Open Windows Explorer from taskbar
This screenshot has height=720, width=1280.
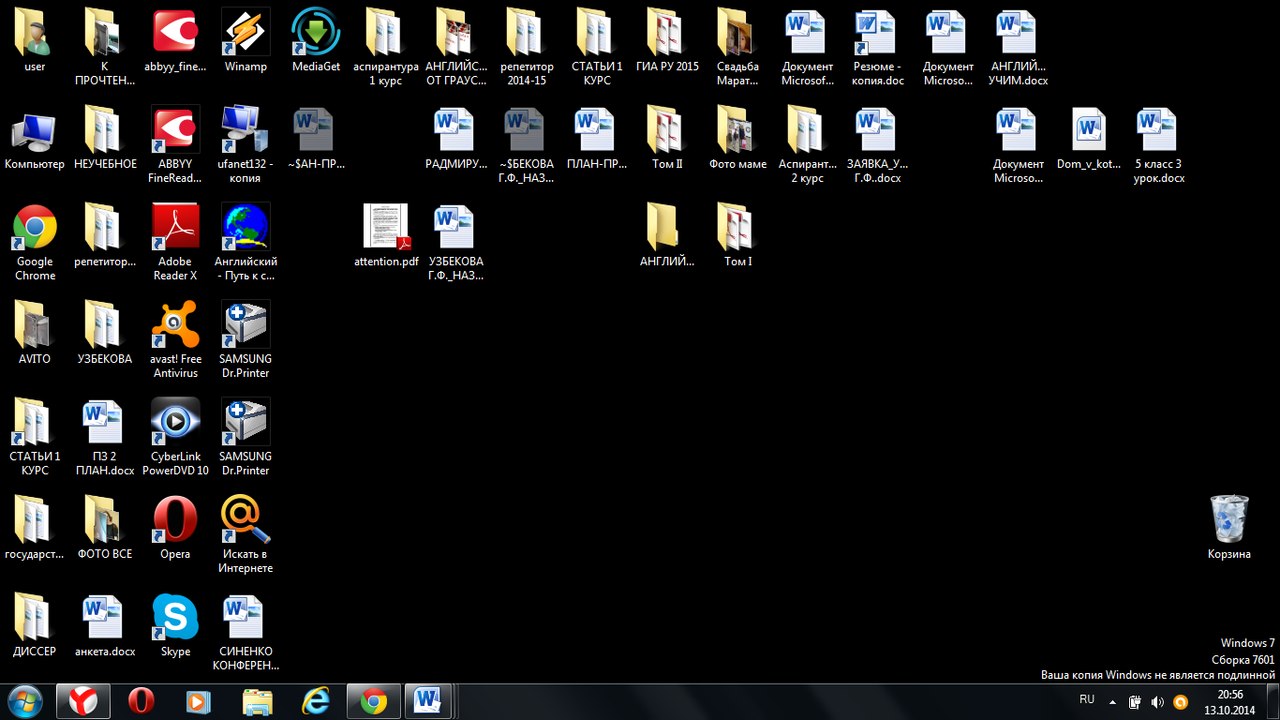click(x=257, y=701)
